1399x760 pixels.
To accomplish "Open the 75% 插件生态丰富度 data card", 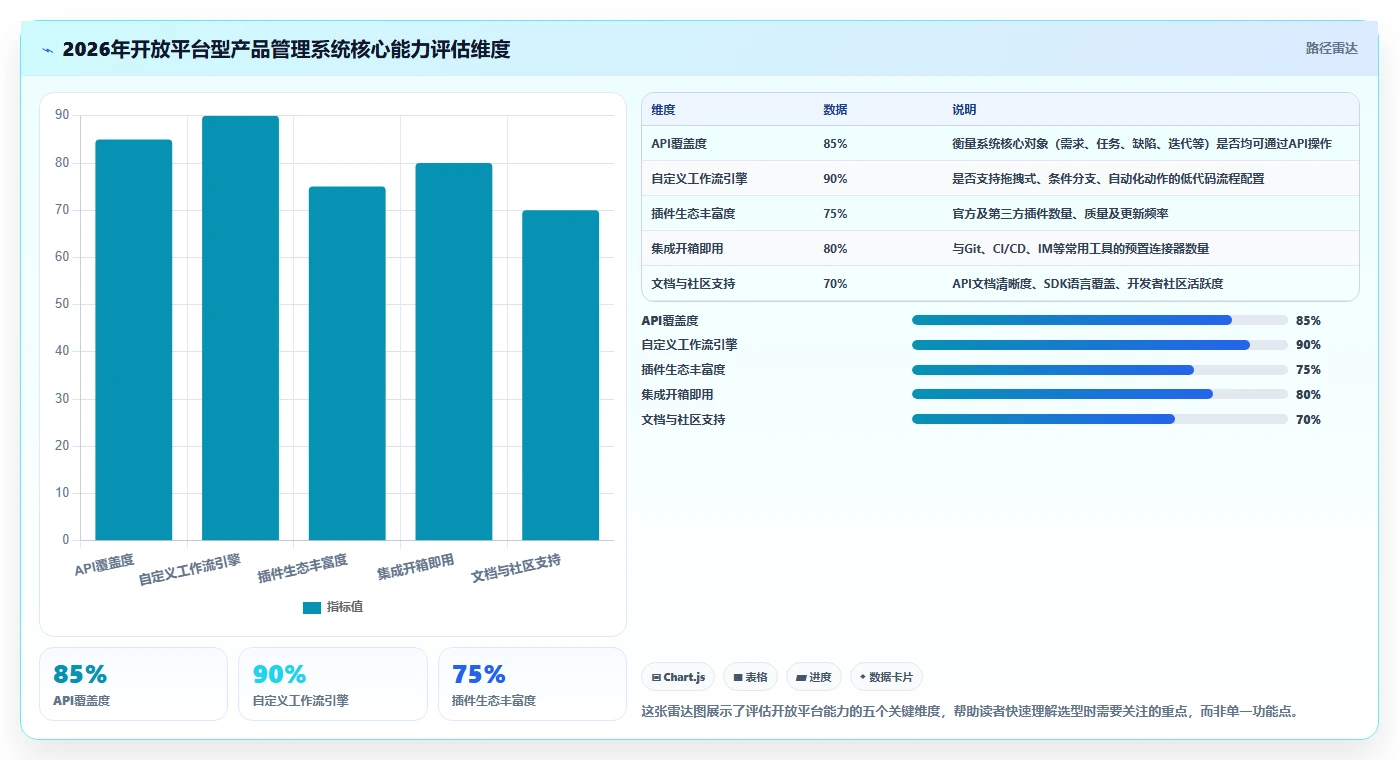I will click(x=532, y=684).
